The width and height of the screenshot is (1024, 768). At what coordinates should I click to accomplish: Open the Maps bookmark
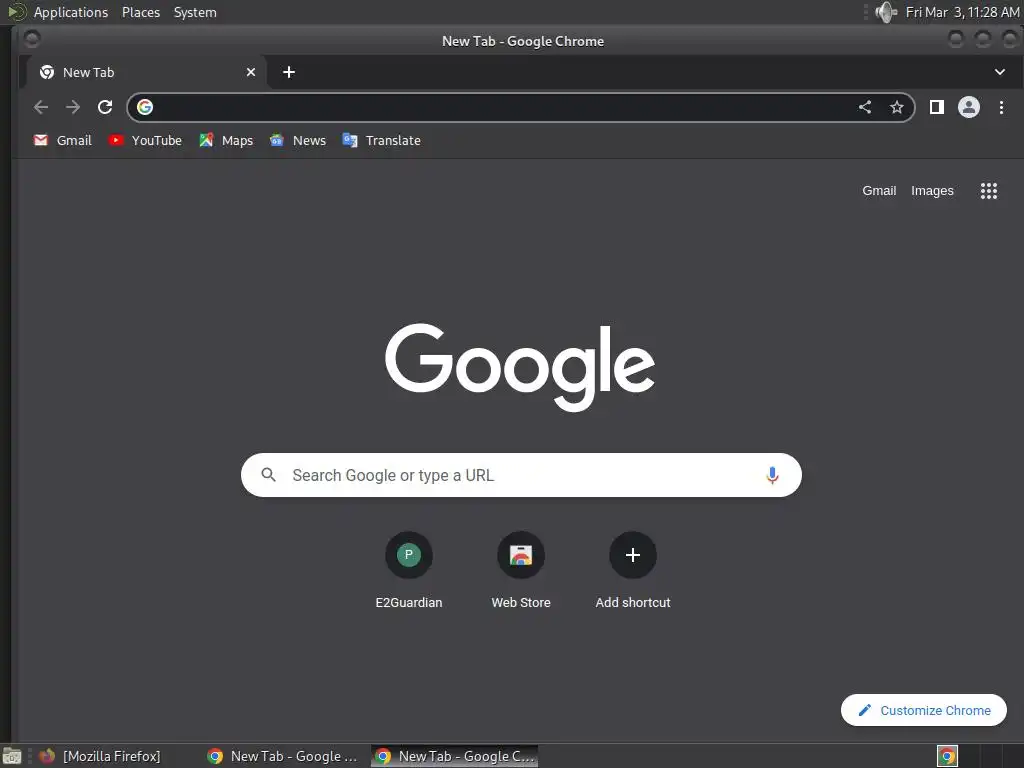226,140
